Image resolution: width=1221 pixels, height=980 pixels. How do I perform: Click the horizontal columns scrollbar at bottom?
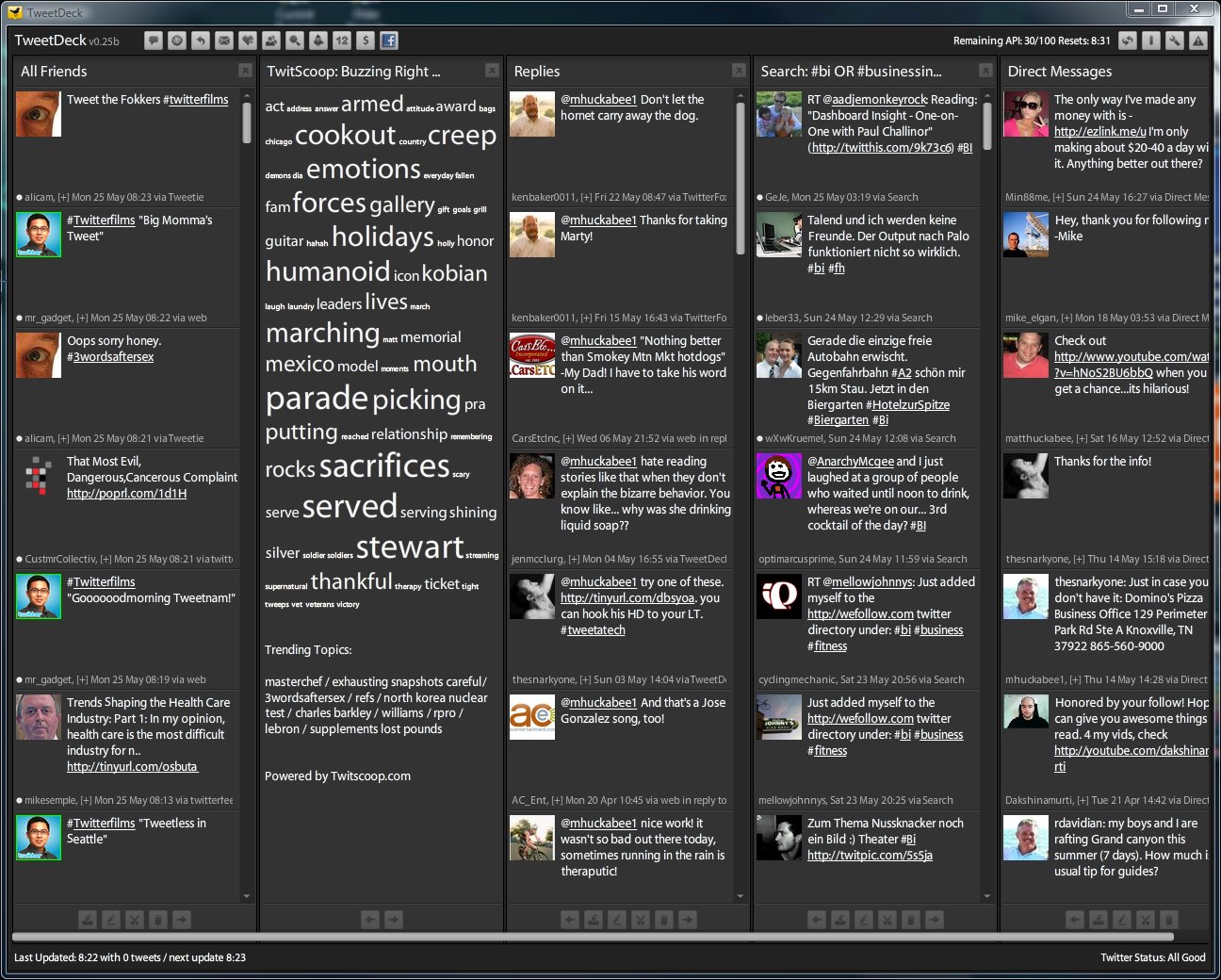[594, 938]
